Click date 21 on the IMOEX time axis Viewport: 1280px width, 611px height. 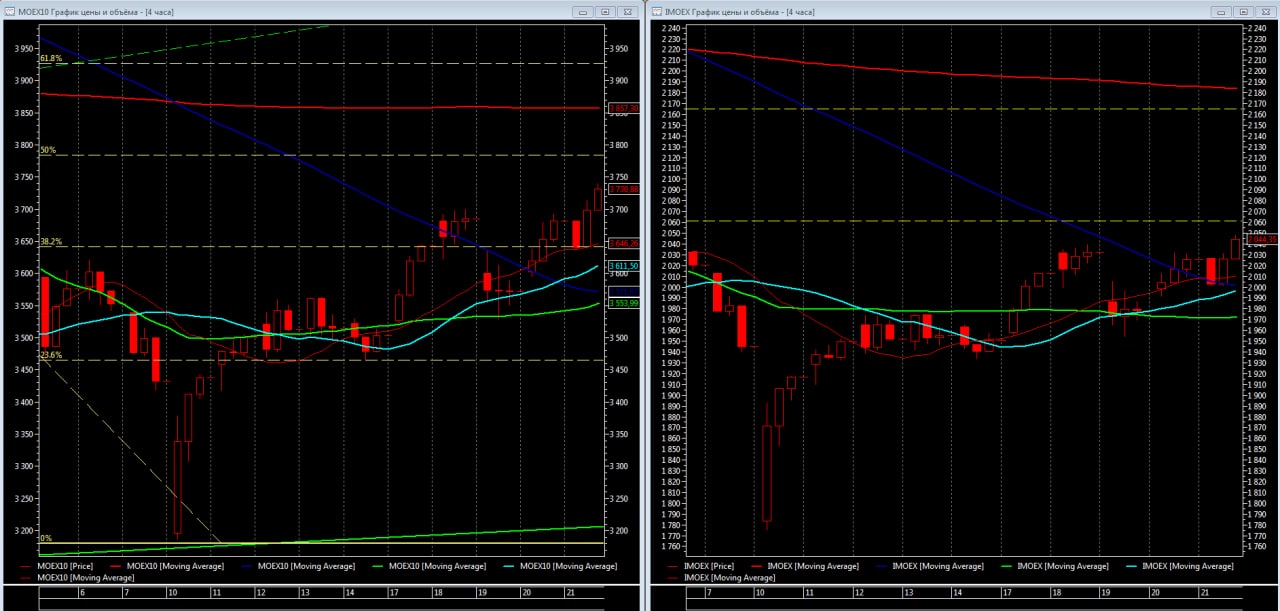pyautogui.click(x=1204, y=593)
